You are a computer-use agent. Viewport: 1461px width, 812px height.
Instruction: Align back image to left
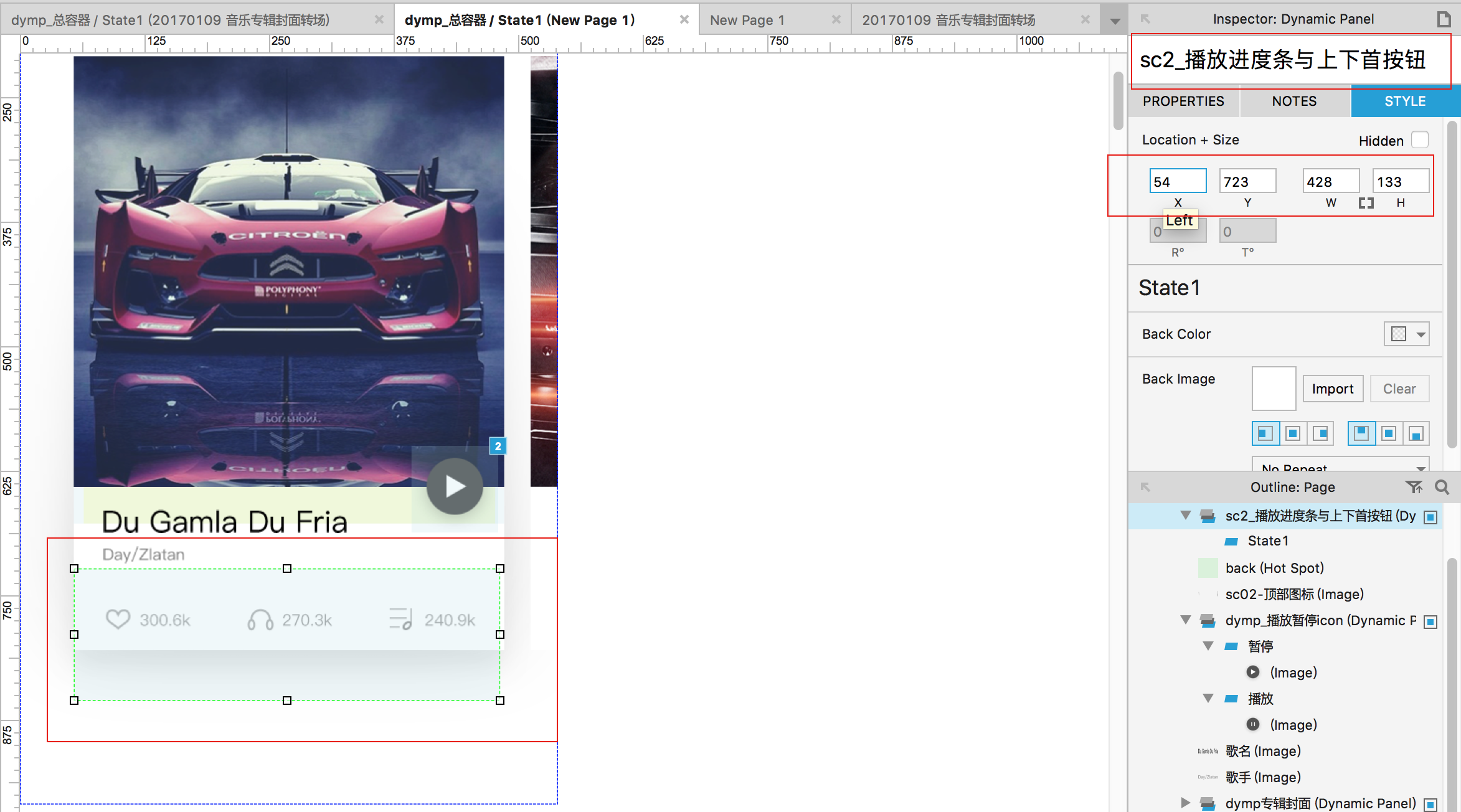coord(1265,433)
